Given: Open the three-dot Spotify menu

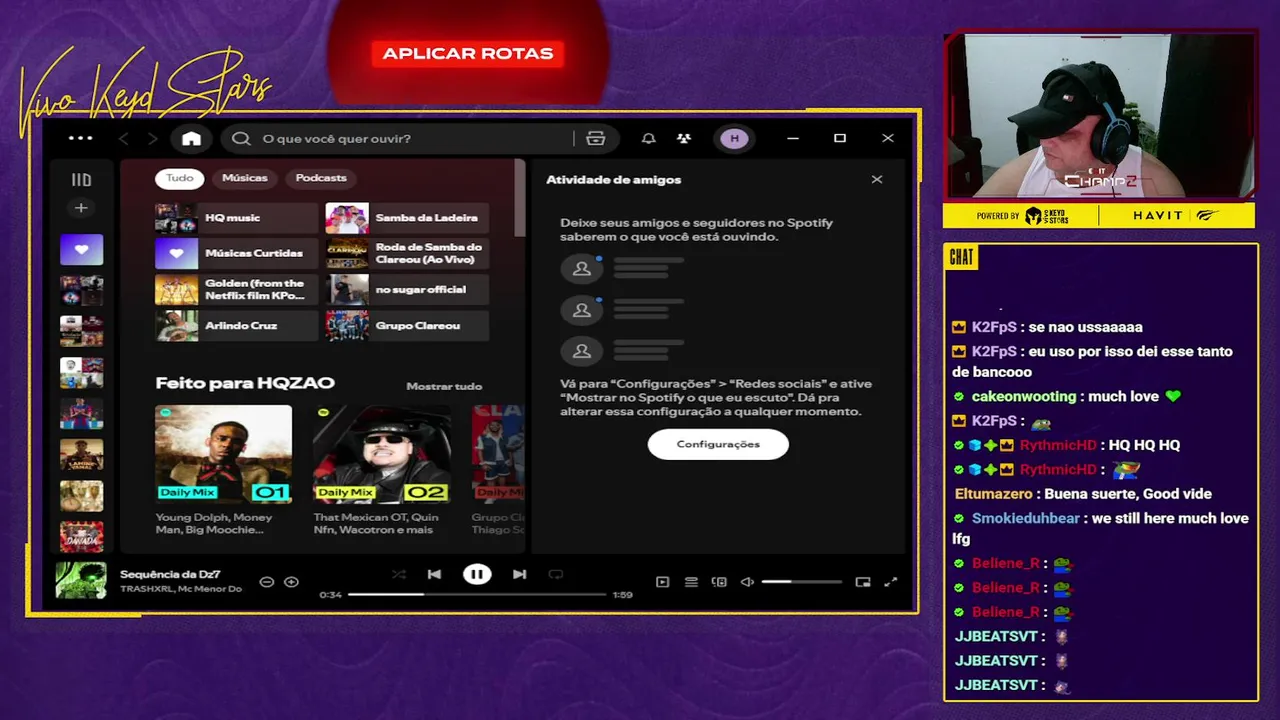Looking at the screenshot, I should (x=81, y=138).
